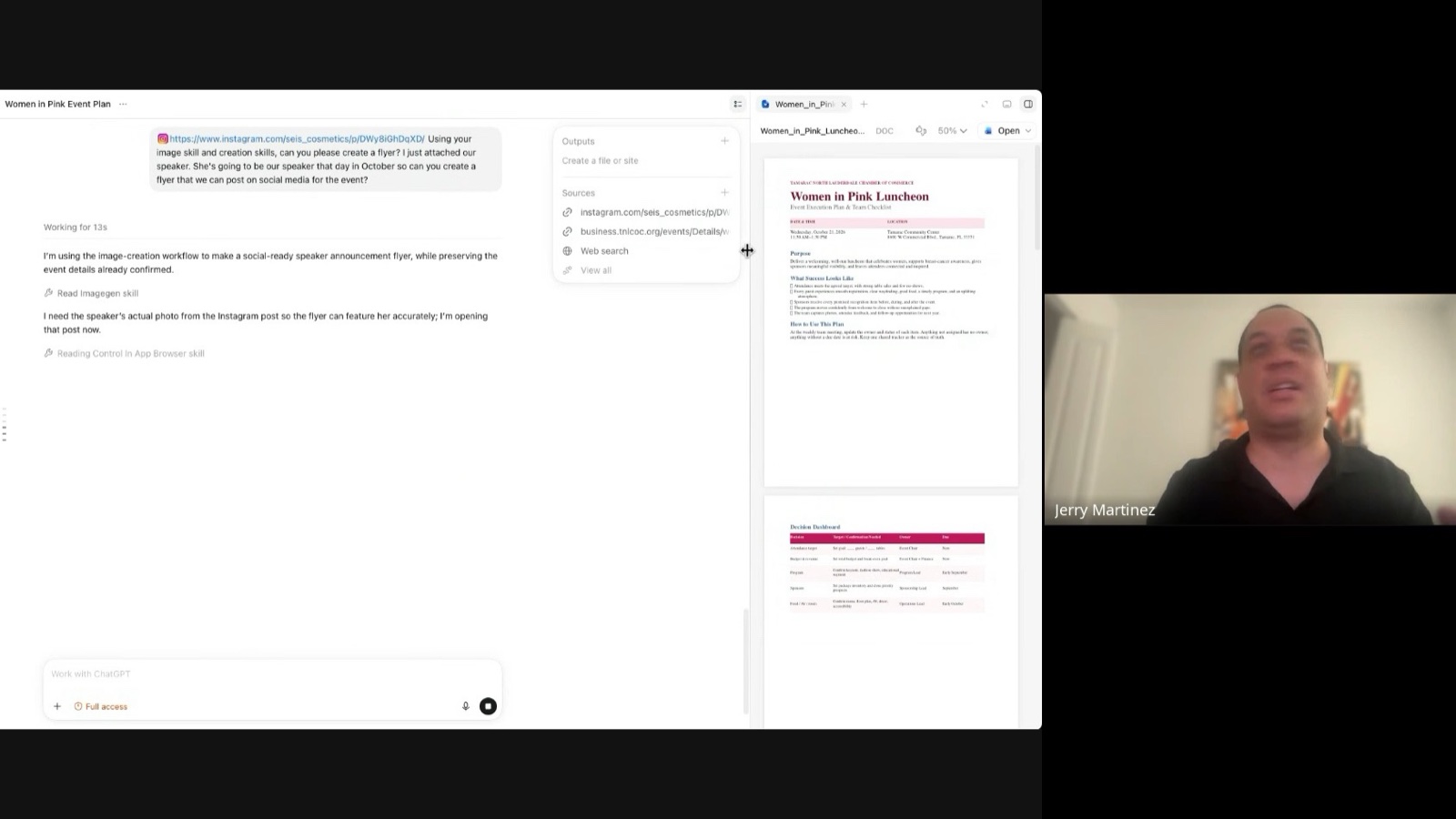Open the more options ellipsis beside Women in Pink Event Plan

(x=123, y=104)
